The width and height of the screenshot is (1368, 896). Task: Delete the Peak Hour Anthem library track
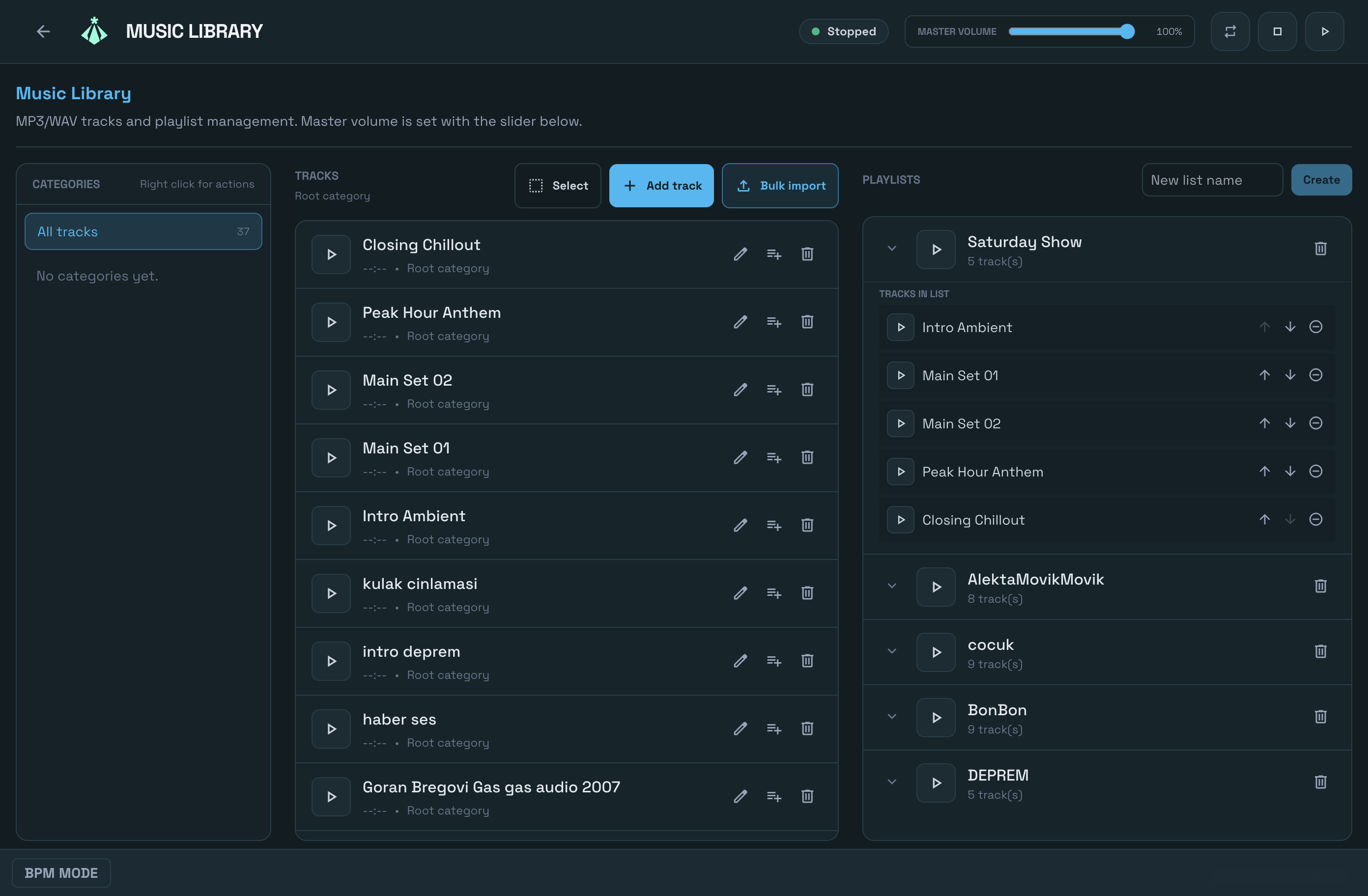[x=807, y=322]
